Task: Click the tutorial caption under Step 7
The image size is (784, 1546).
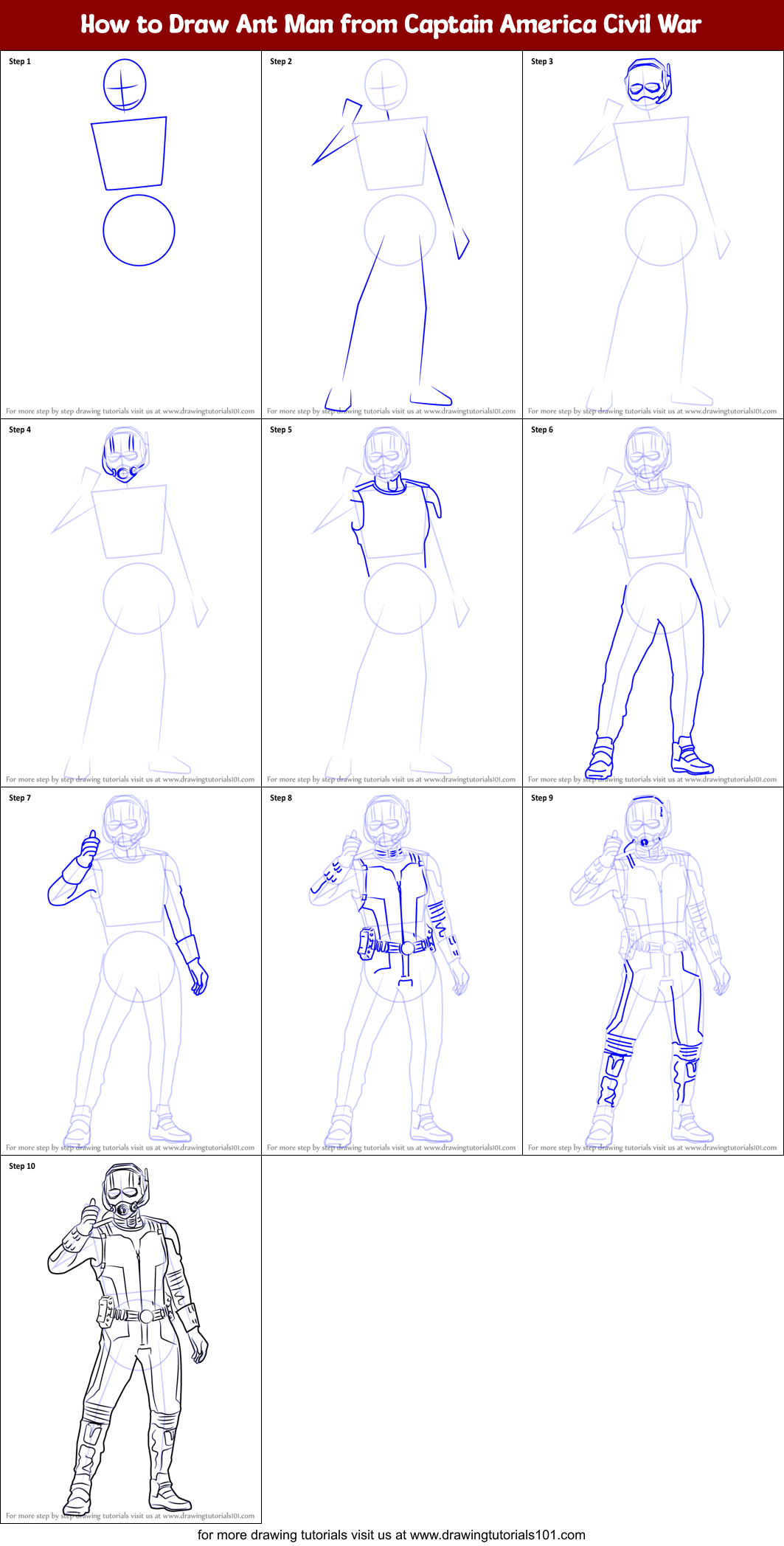Action: coord(131,1148)
